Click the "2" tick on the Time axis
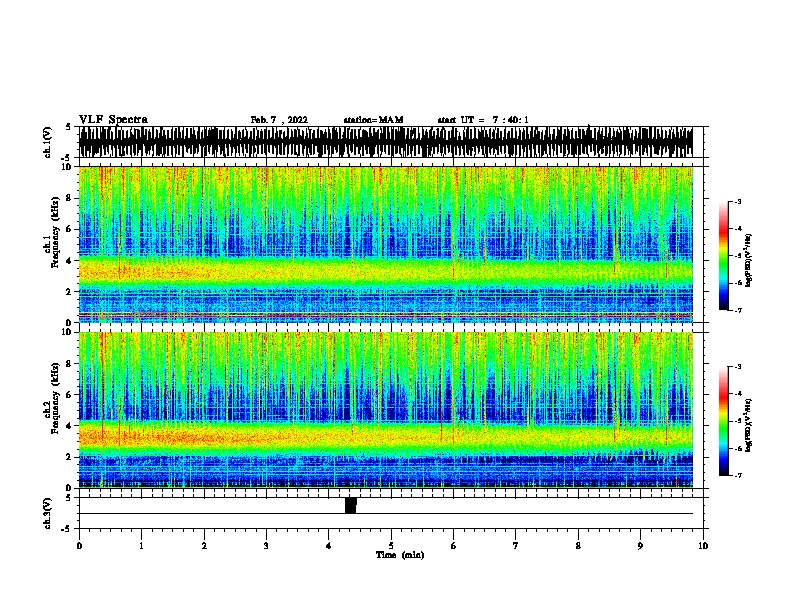Viewport: 792px width, 612px height. 204,546
